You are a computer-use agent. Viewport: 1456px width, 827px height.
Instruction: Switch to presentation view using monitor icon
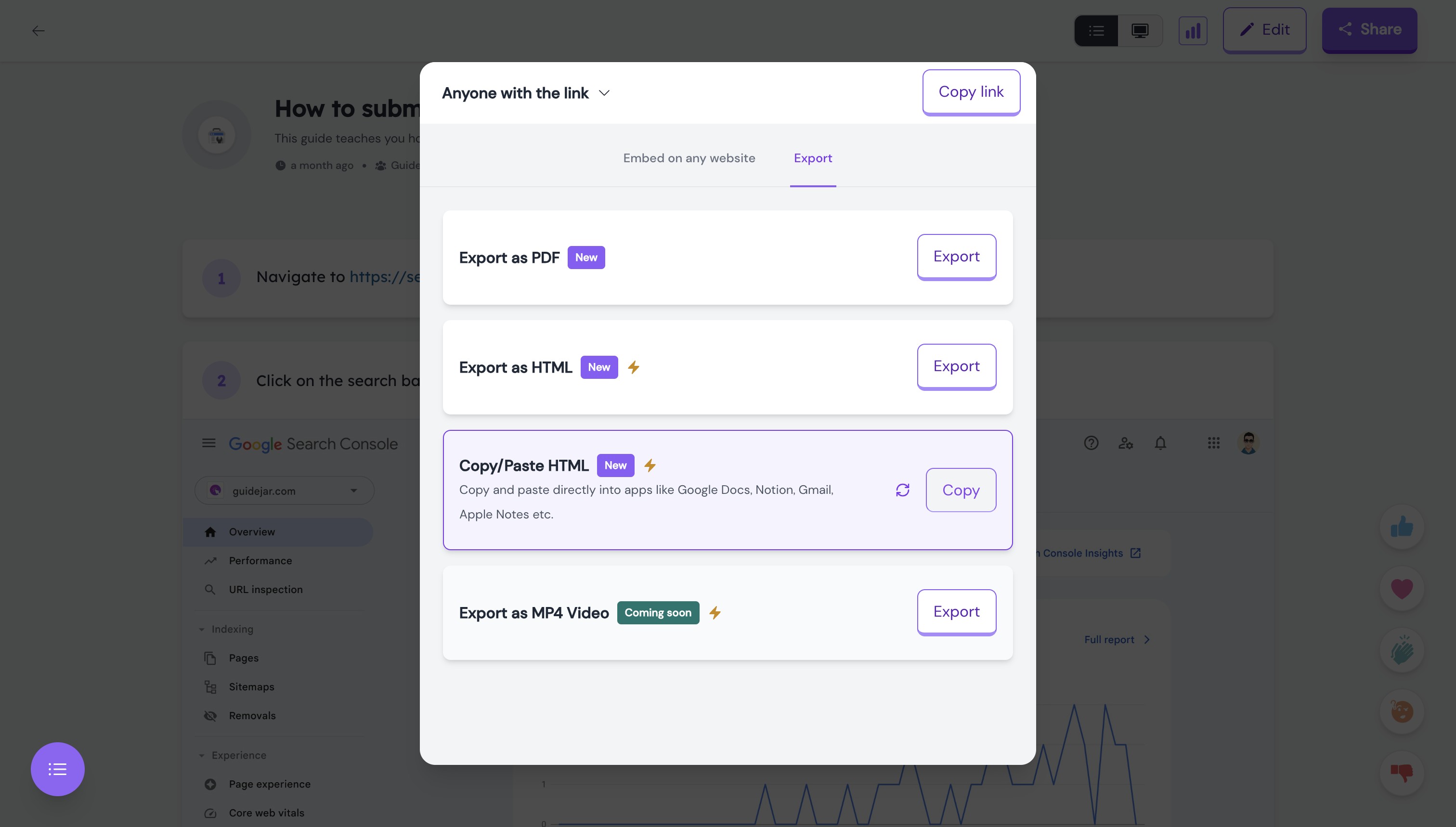click(x=1139, y=30)
